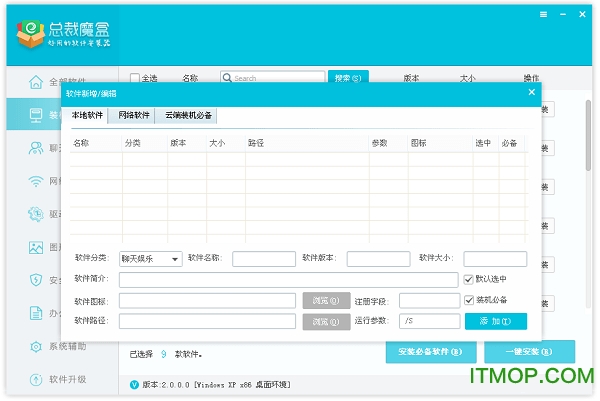Toggle the 全选 select-all checkbox
The image size is (600, 401).
tap(135, 78)
